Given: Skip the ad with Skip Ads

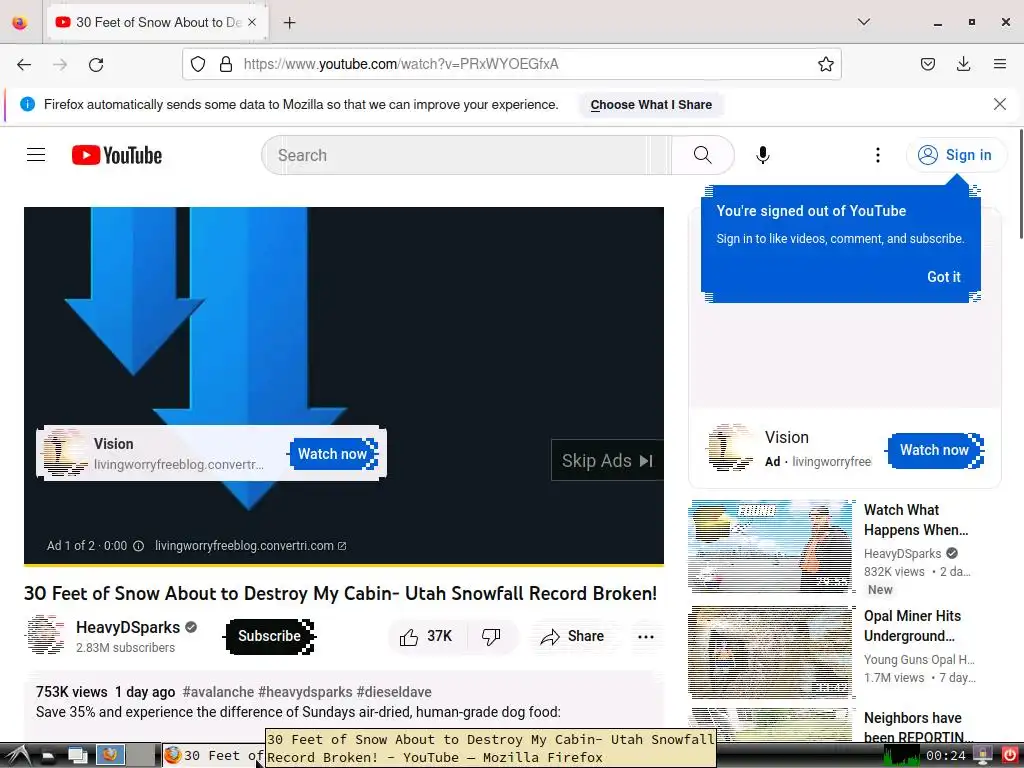Looking at the screenshot, I should (x=607, y=460).
